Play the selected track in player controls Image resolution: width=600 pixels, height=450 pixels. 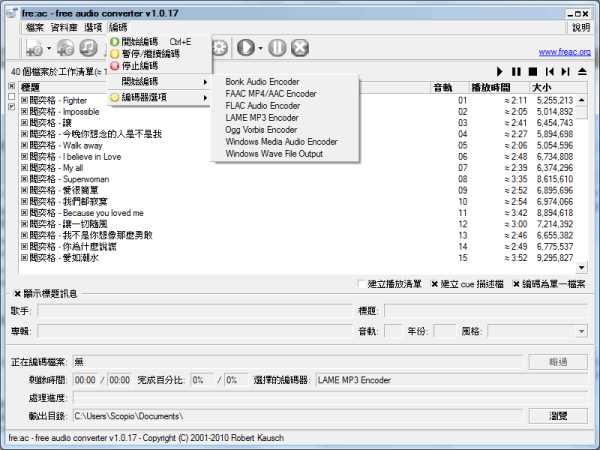[499, 72]
